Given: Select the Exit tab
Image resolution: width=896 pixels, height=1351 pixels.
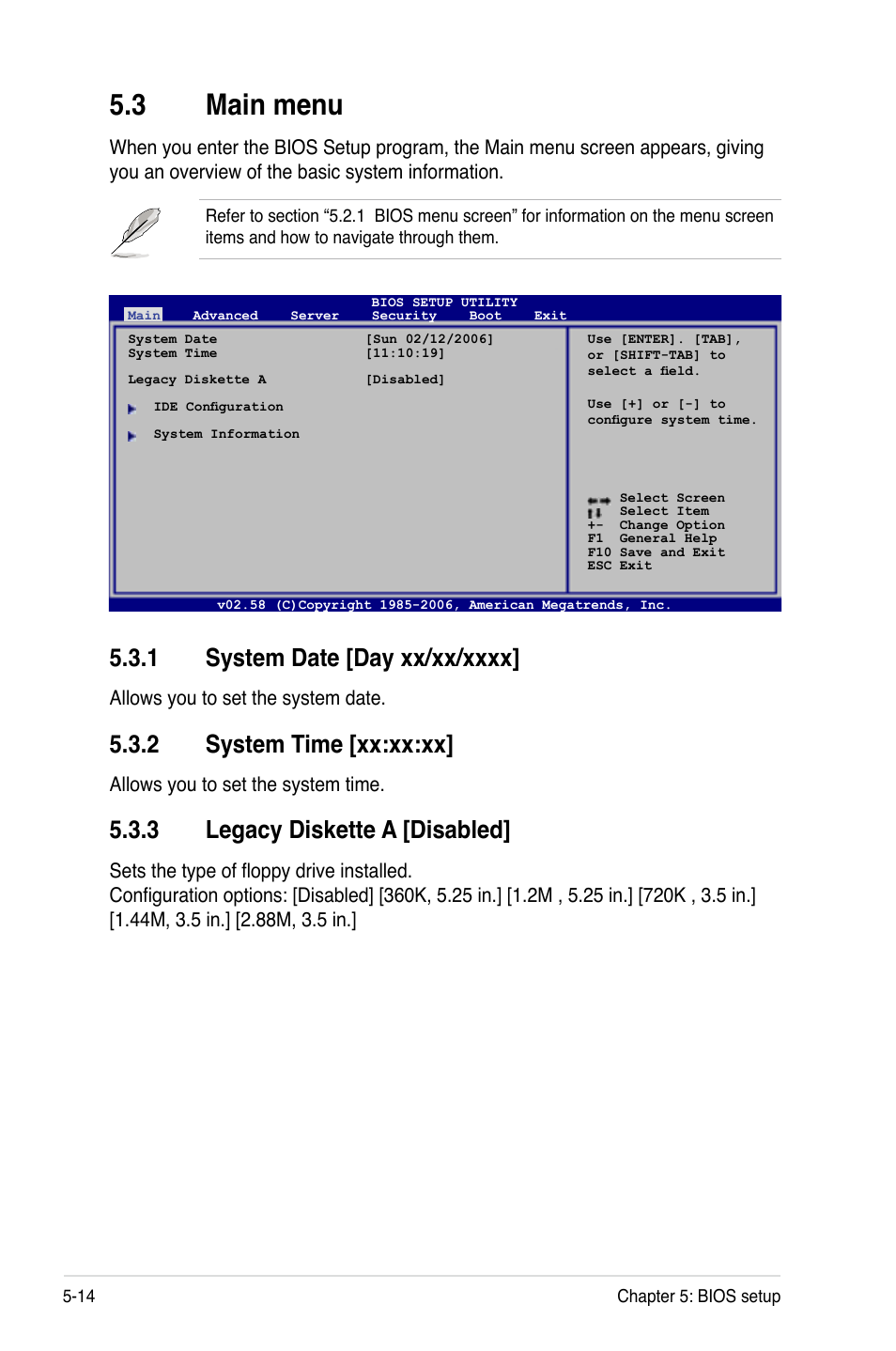Looking at the screenshot, I should coord(550,316).
